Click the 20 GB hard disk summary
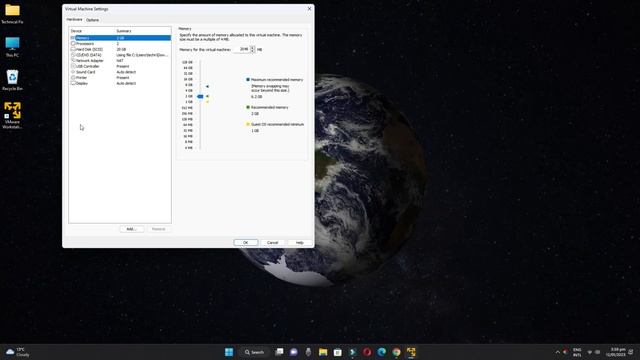 (x=121, y=49)
